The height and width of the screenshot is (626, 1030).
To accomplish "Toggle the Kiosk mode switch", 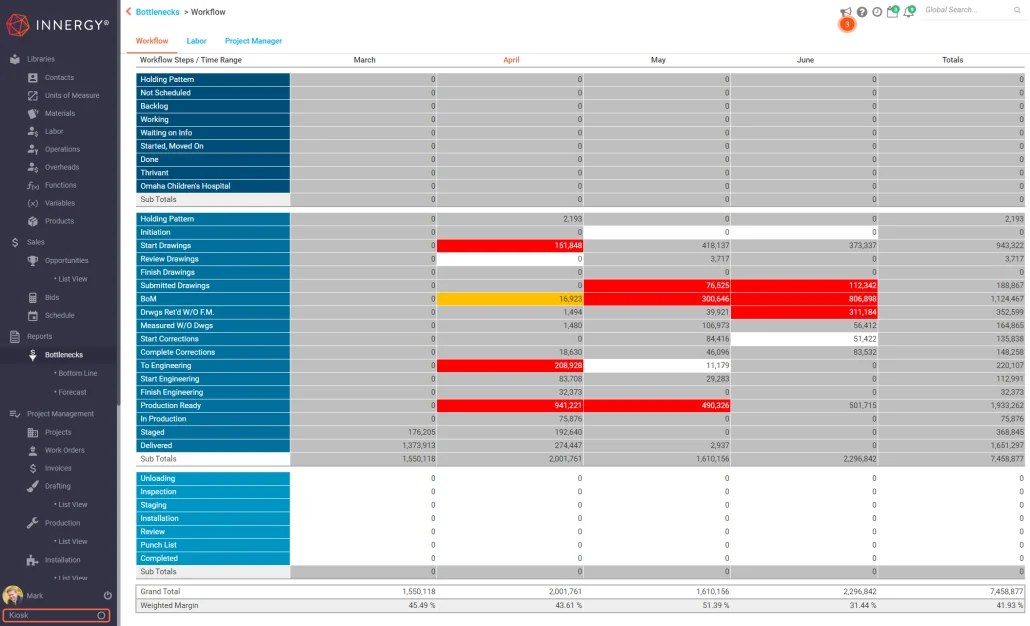I will 101,615.
